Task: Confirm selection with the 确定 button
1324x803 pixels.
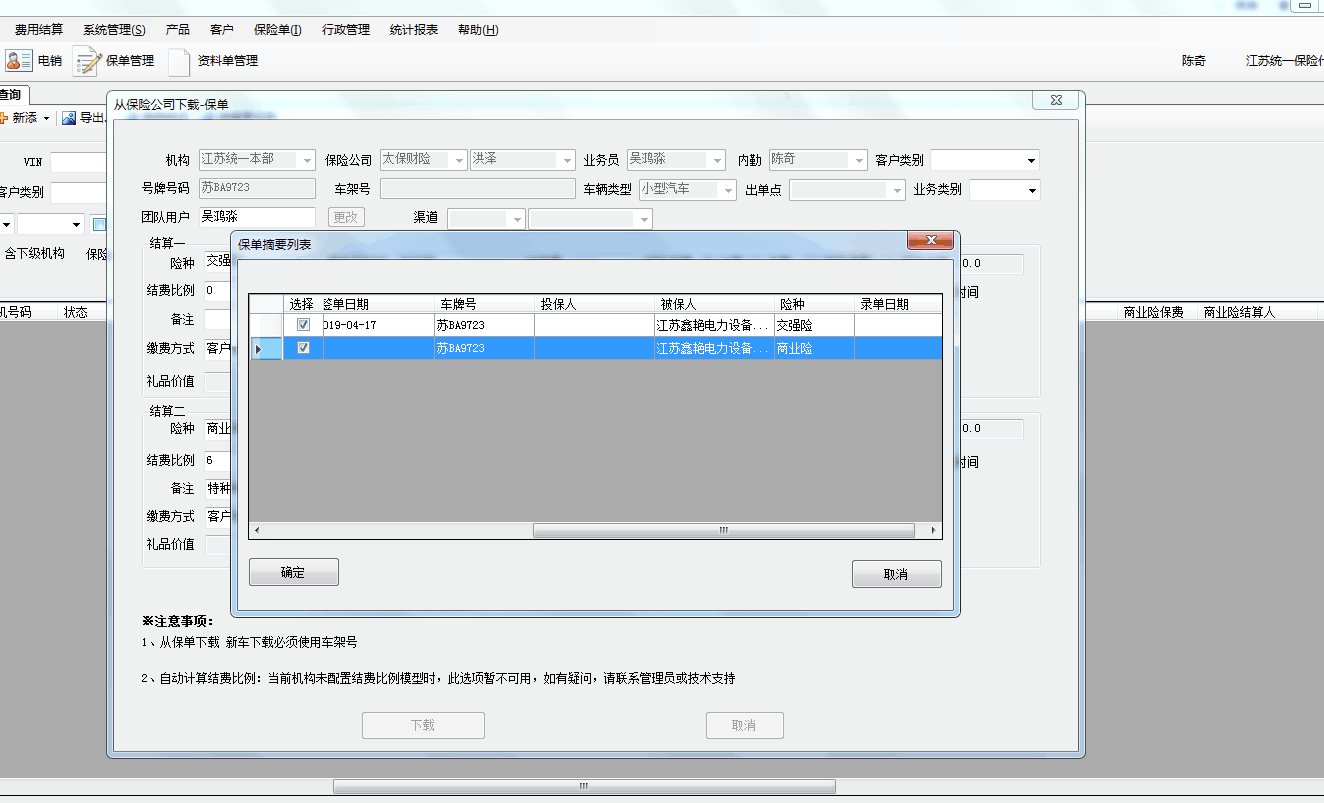Action: pos(294,573)
